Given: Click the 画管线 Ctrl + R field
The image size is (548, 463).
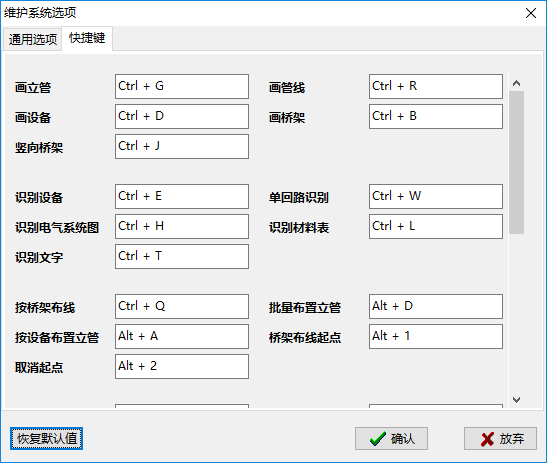Looking at the screenshot, I should [436, 86].
